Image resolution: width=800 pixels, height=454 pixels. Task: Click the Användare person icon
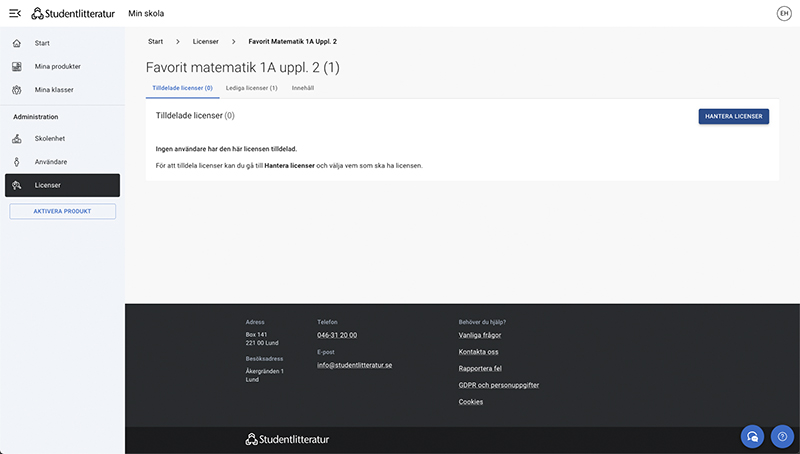[17, 162]
